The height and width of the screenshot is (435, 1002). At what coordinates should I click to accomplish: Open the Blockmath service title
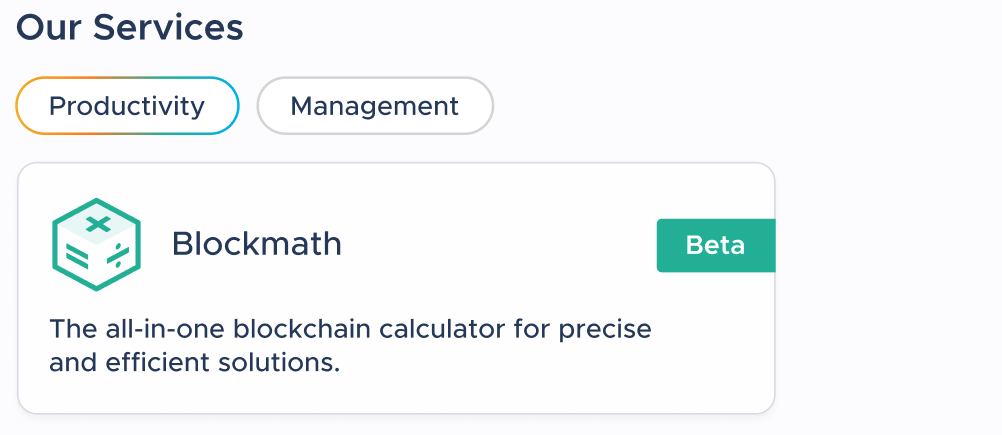point(257,244)
